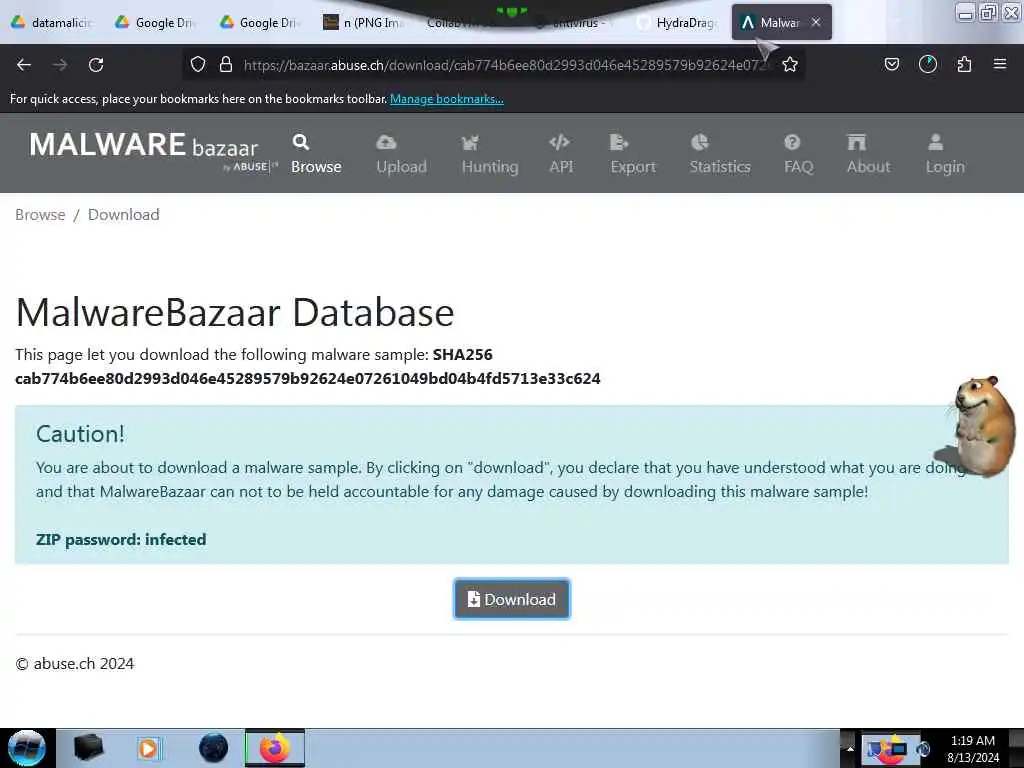Open the Hunting section
The height and width of the screenshot is (768, 1024).
coord(490,155)
